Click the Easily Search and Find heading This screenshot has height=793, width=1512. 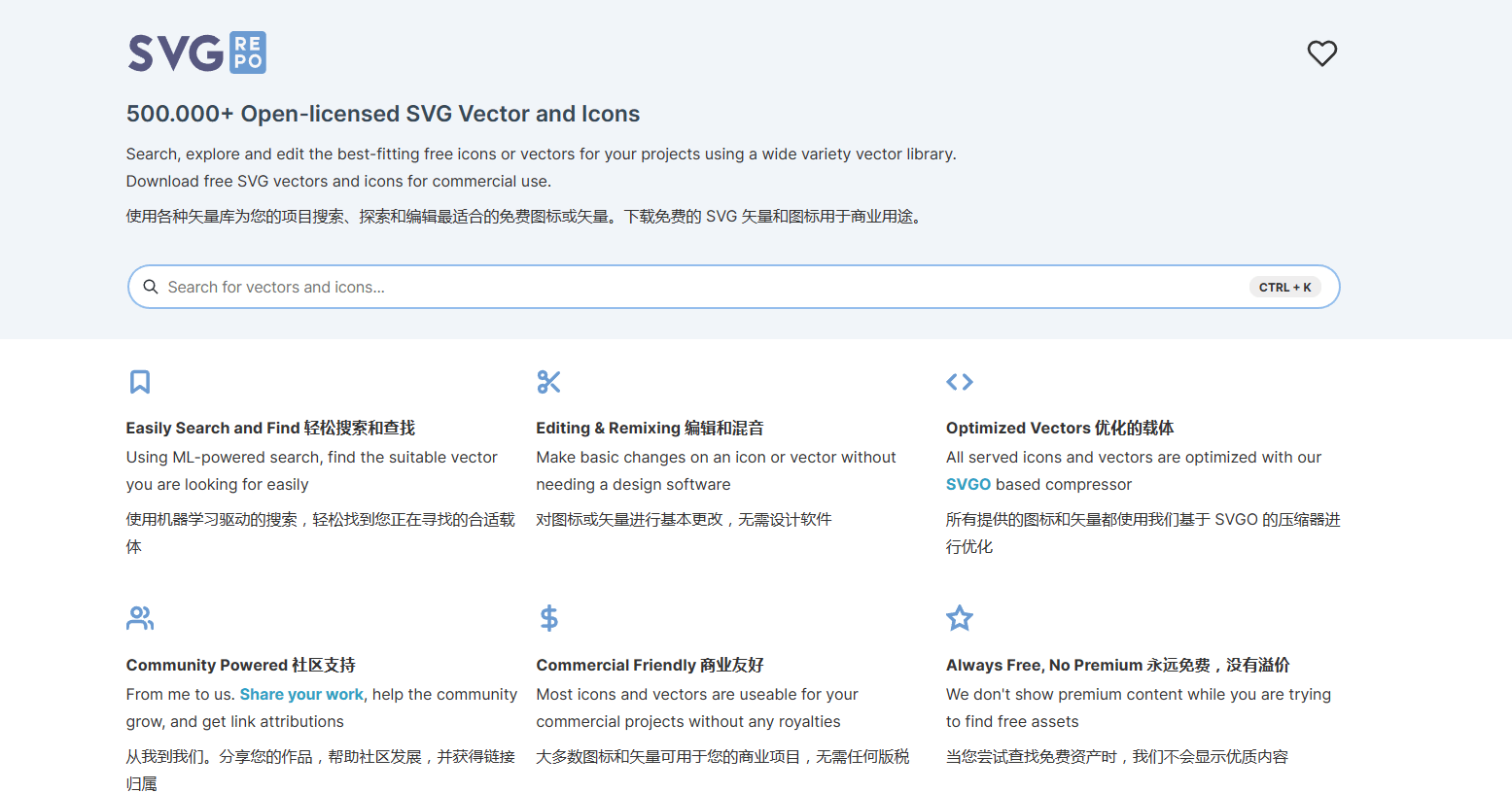pos(270,428)
